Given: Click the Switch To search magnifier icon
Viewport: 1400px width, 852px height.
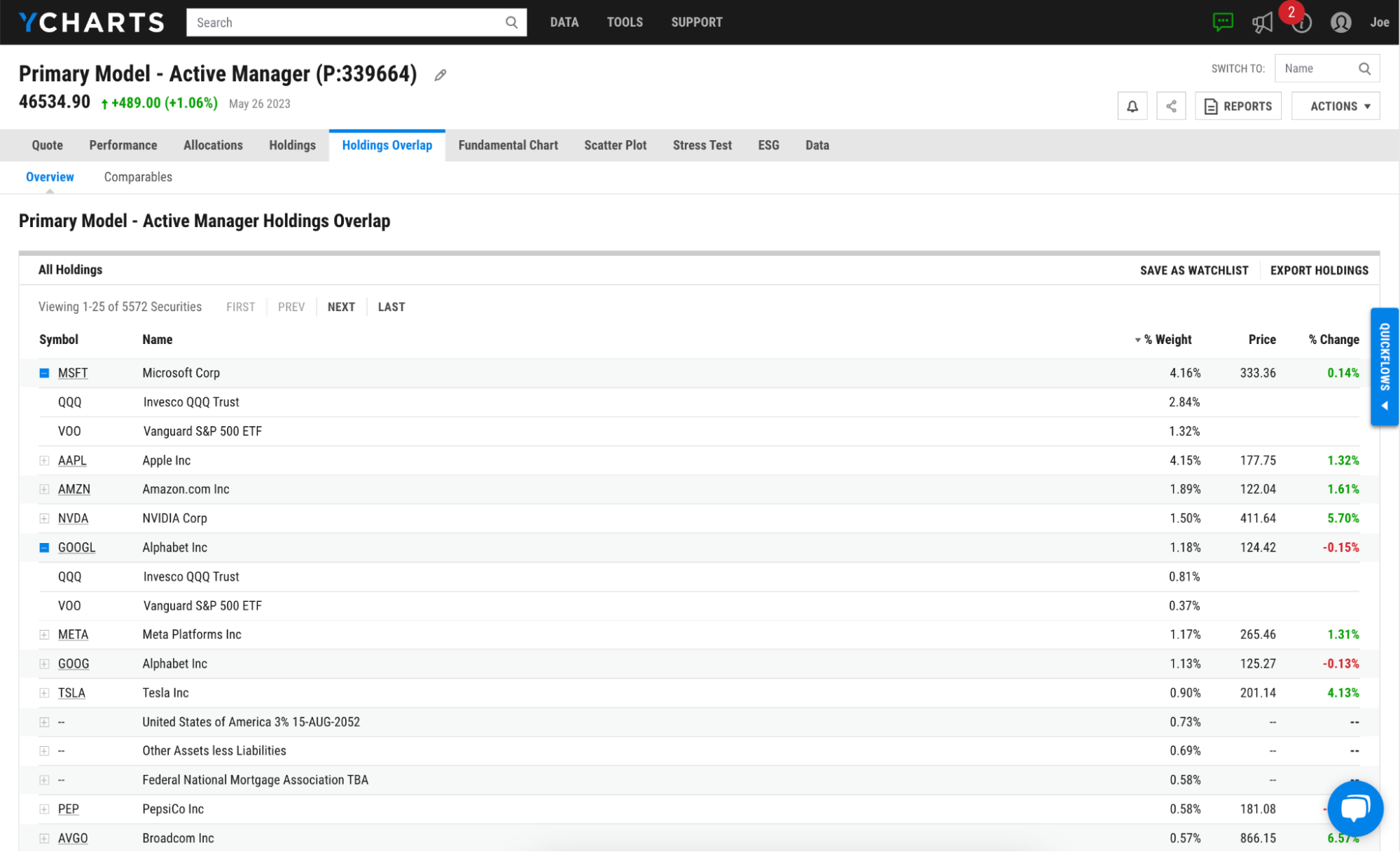Looking at the screenshot, I should [x=1364, y=69].
